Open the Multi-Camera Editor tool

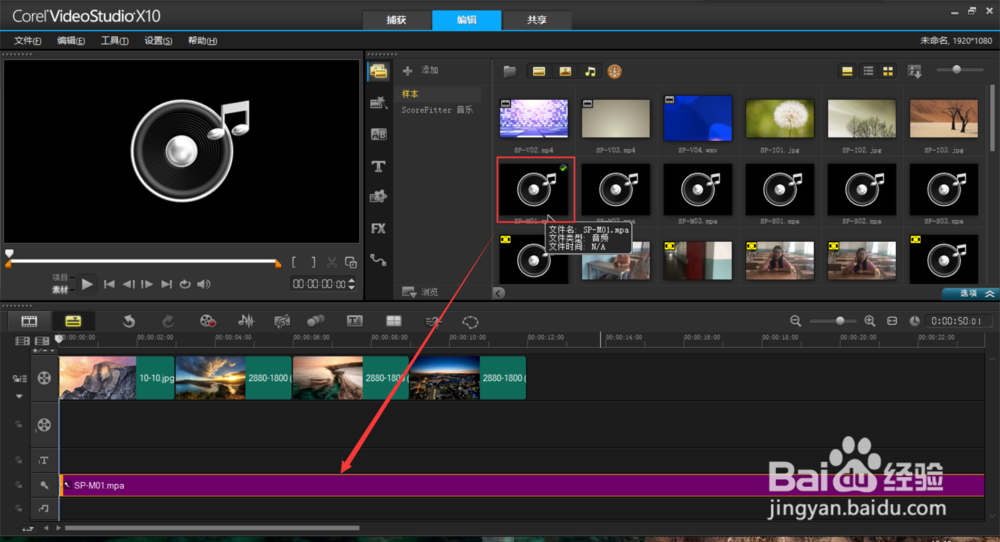pyautogui.click(x=393, y=321)
